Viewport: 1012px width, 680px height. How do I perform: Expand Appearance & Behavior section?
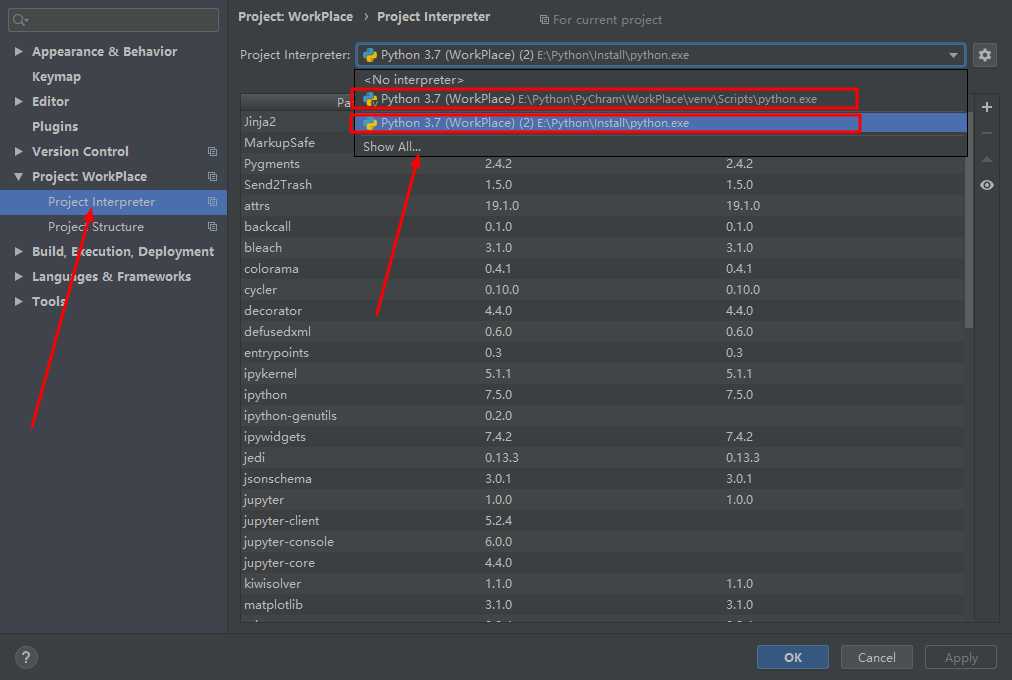(x=18, y=52)
